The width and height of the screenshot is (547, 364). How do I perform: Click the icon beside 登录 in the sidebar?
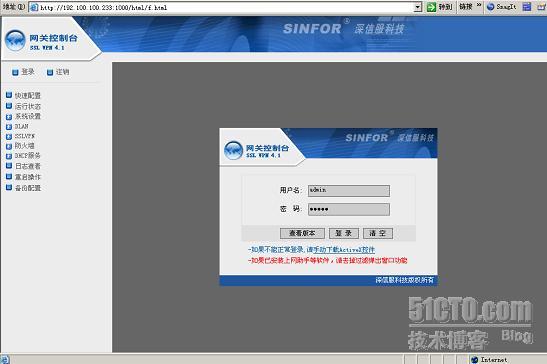tap(15, 72)
